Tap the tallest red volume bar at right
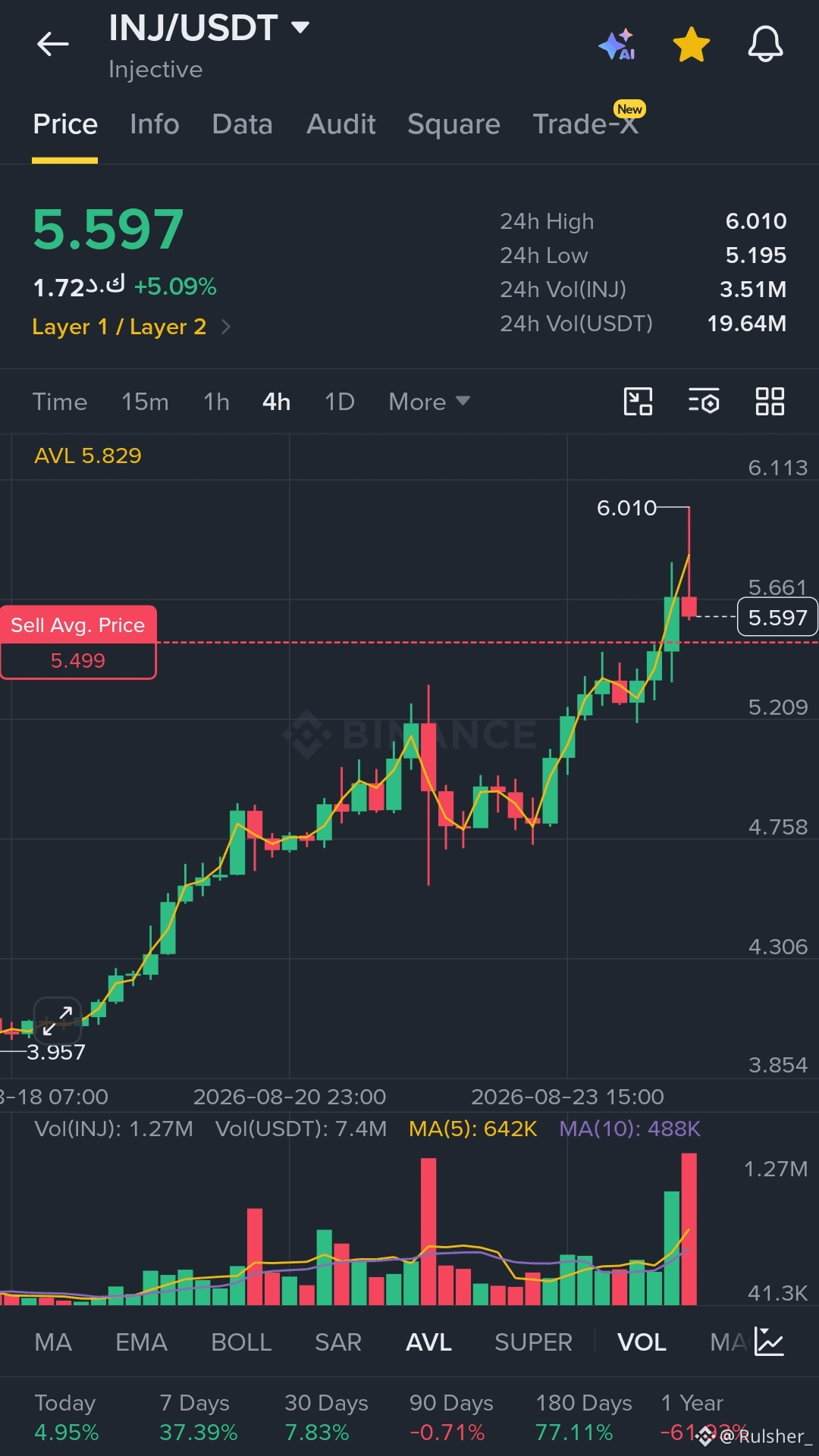The image size is (819, 1456). (x=689, y=1229)
